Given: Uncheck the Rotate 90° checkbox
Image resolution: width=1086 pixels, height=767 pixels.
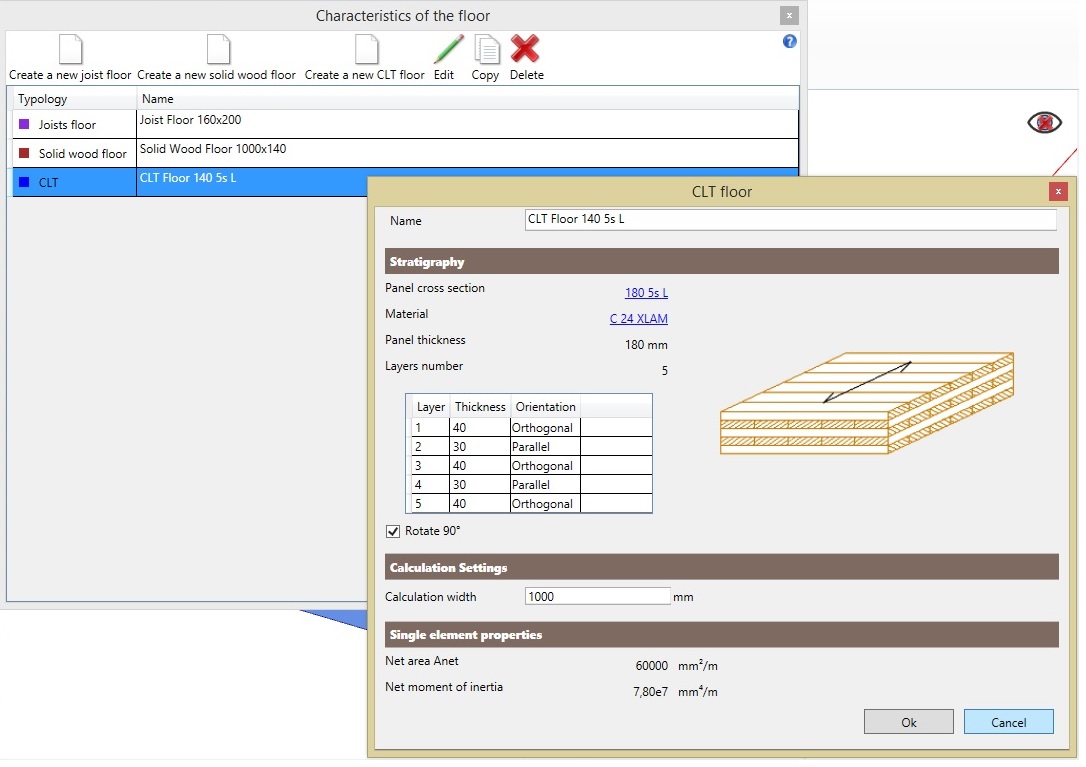Looking at the screenshot, I should point(393,531).
